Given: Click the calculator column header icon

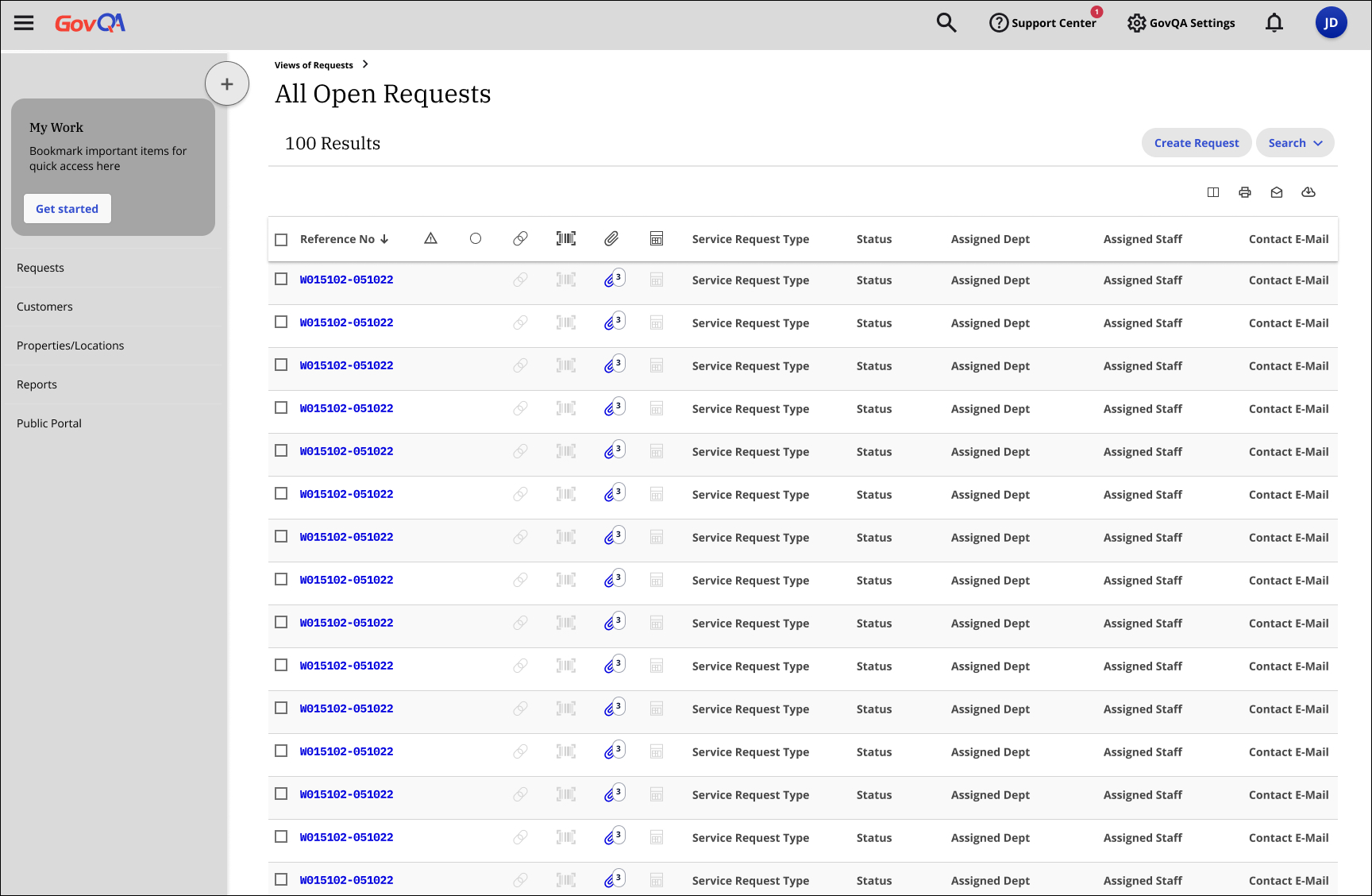Looking at the screenshot, I should pos(657,238).
